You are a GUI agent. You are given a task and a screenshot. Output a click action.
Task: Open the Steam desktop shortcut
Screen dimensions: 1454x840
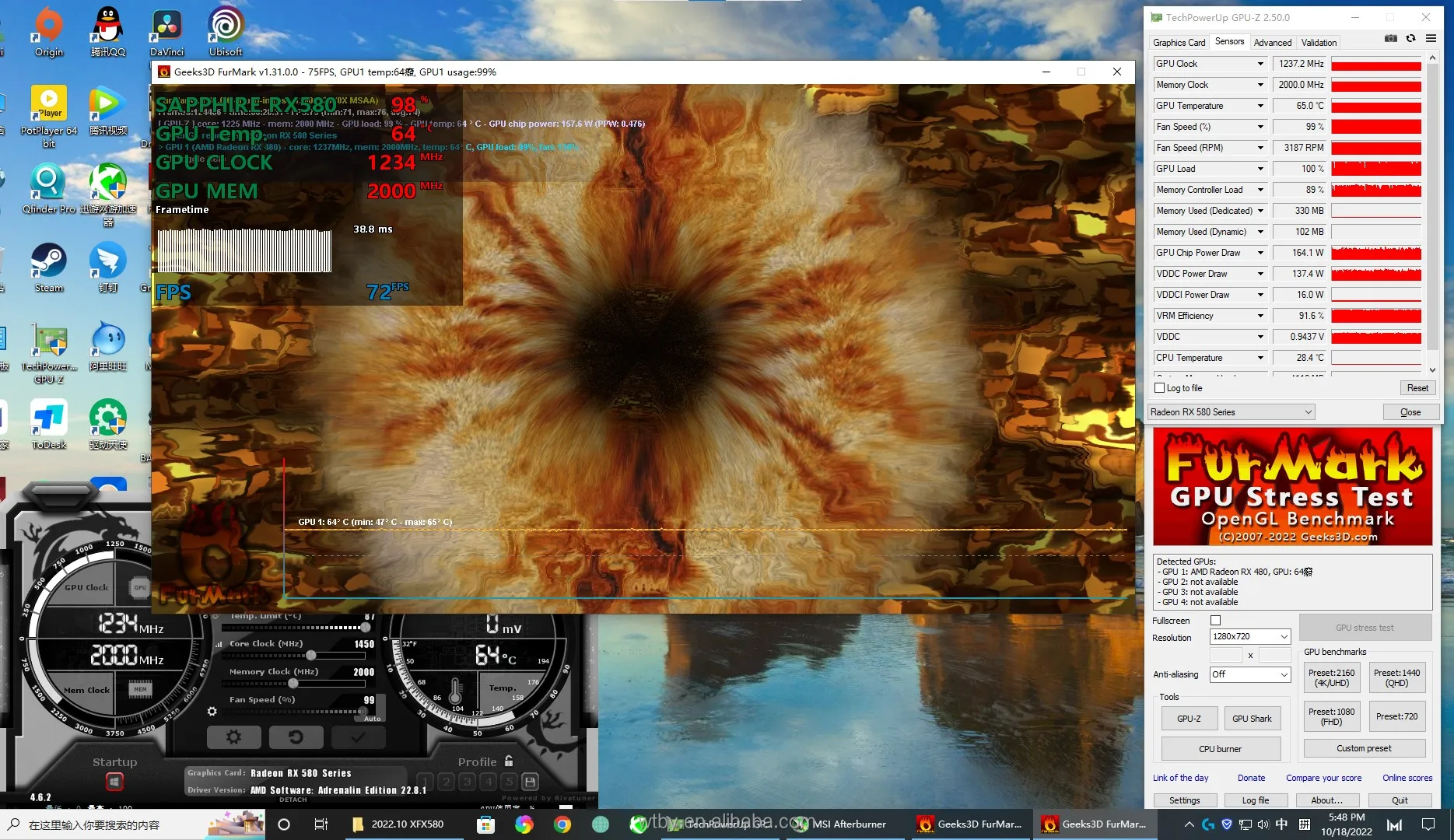tap(49, 268)
